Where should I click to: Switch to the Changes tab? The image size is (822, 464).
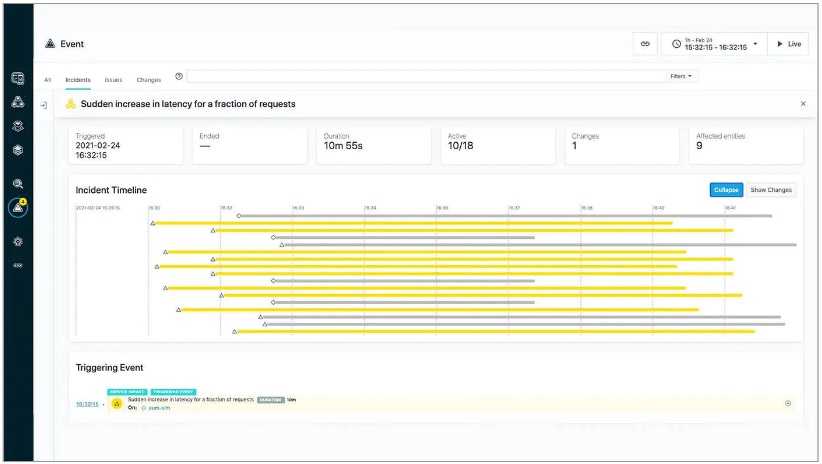point(149,80)
